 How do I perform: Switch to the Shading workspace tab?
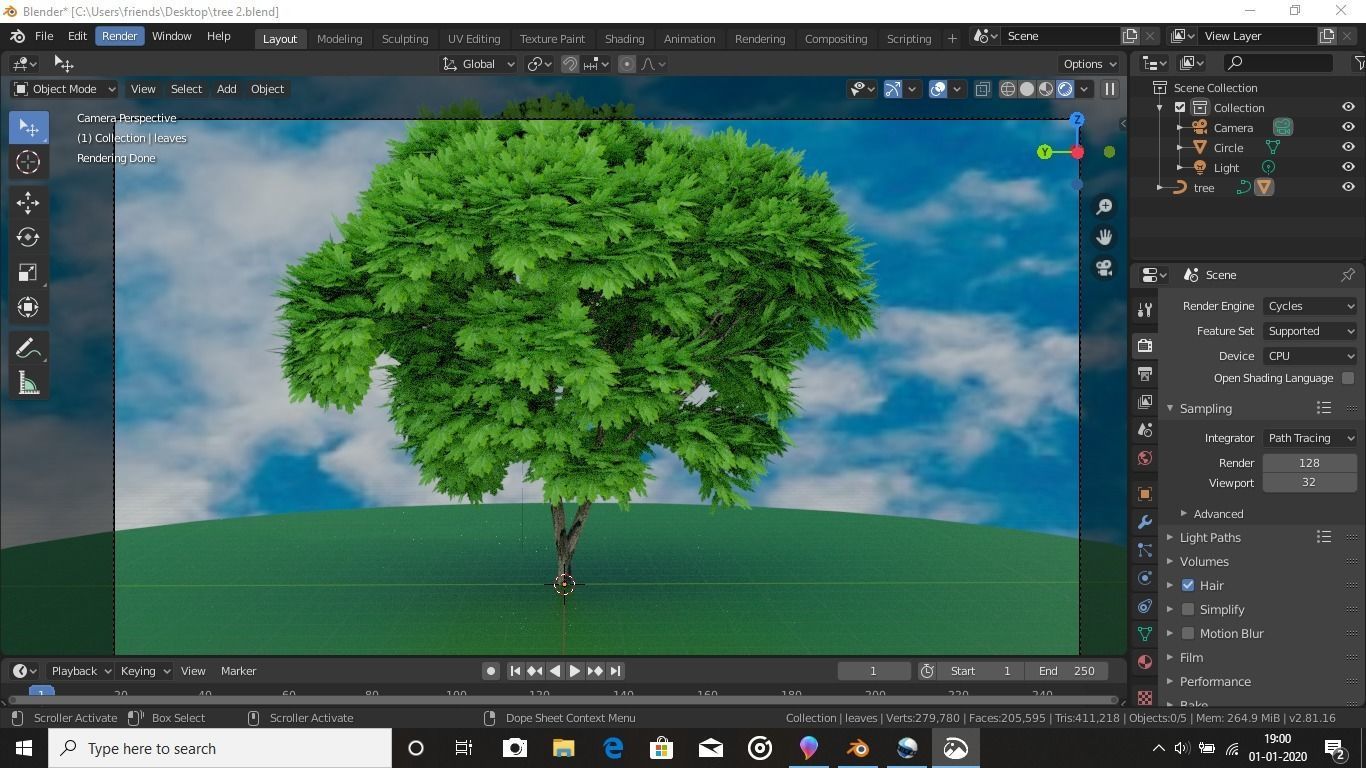624,38
